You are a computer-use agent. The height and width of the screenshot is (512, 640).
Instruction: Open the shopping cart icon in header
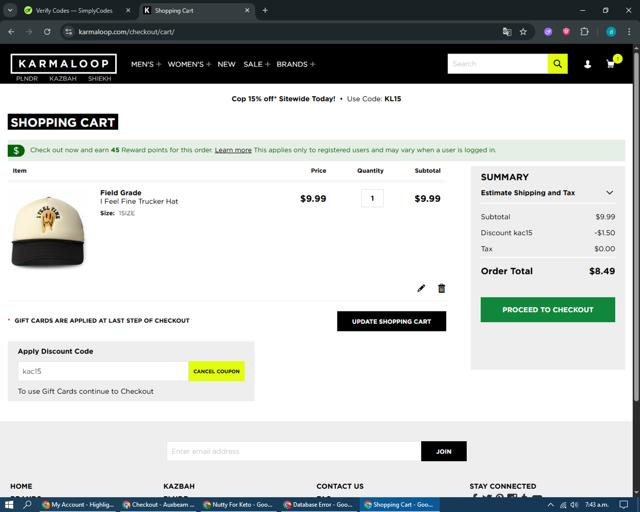coord(611,64)
